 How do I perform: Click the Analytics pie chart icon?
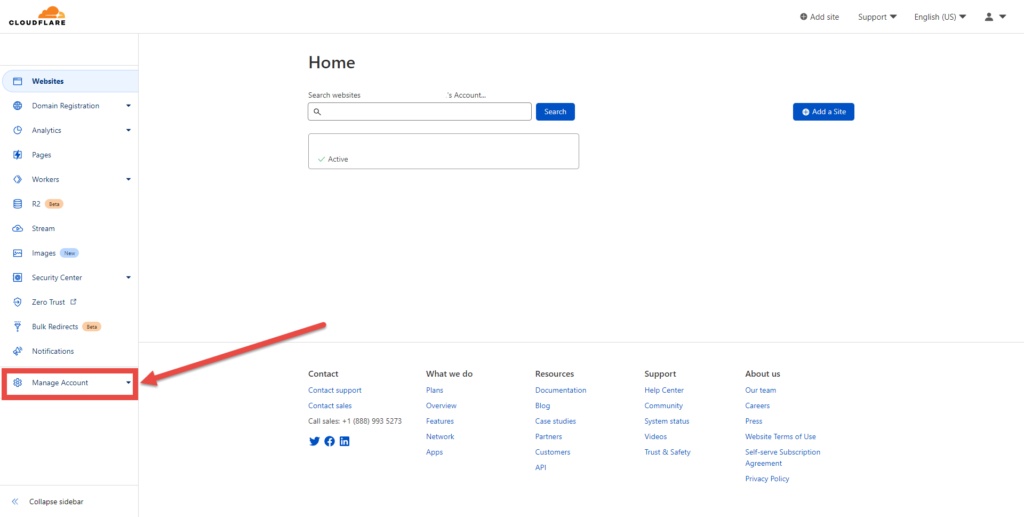click(18, 131)
